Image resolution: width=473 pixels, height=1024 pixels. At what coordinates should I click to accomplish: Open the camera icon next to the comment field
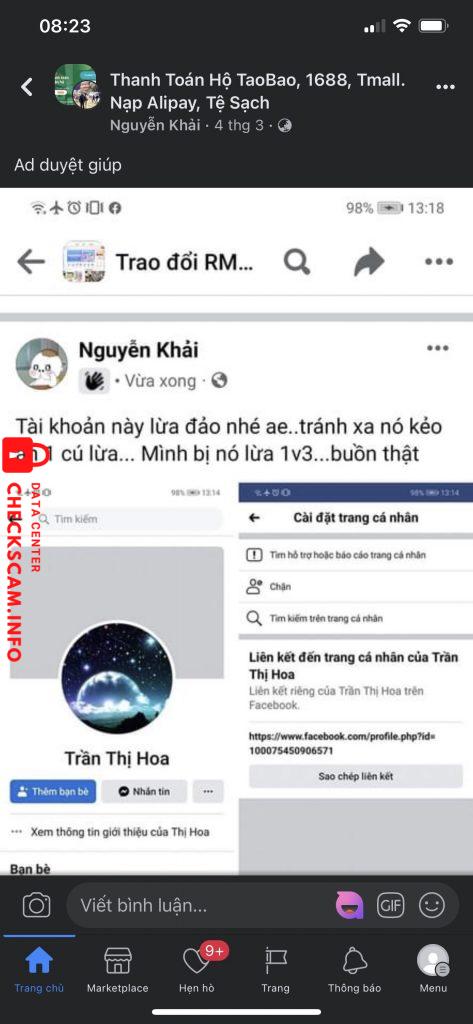coord(37,905)
